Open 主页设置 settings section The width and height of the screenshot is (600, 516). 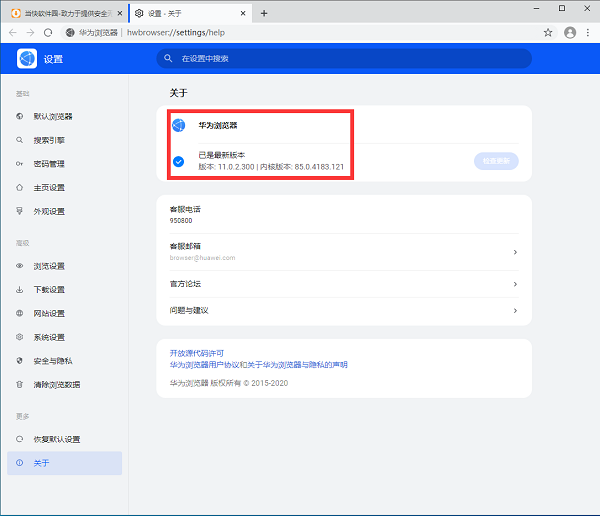64,188
